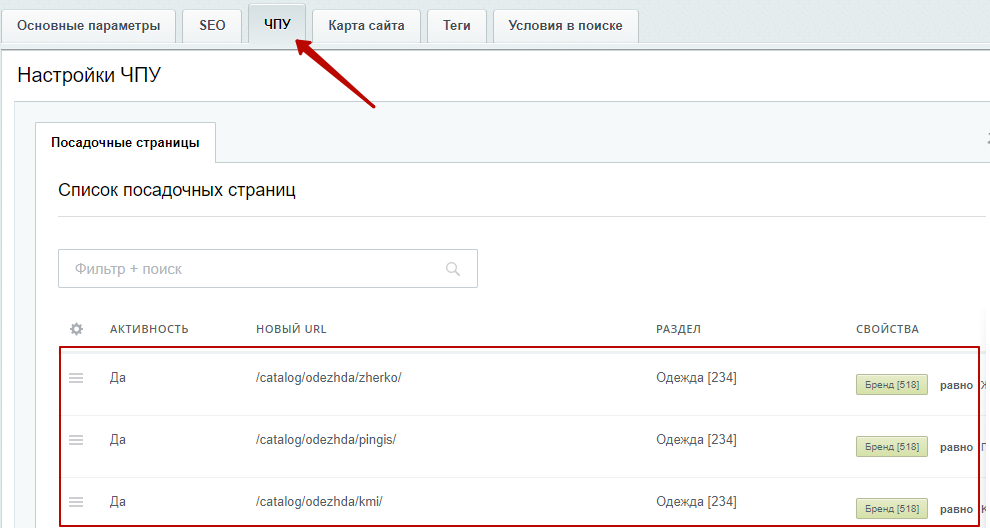Sort by the Новый URL column header
This screenshot has width=990, height=528.
point(291,329)
